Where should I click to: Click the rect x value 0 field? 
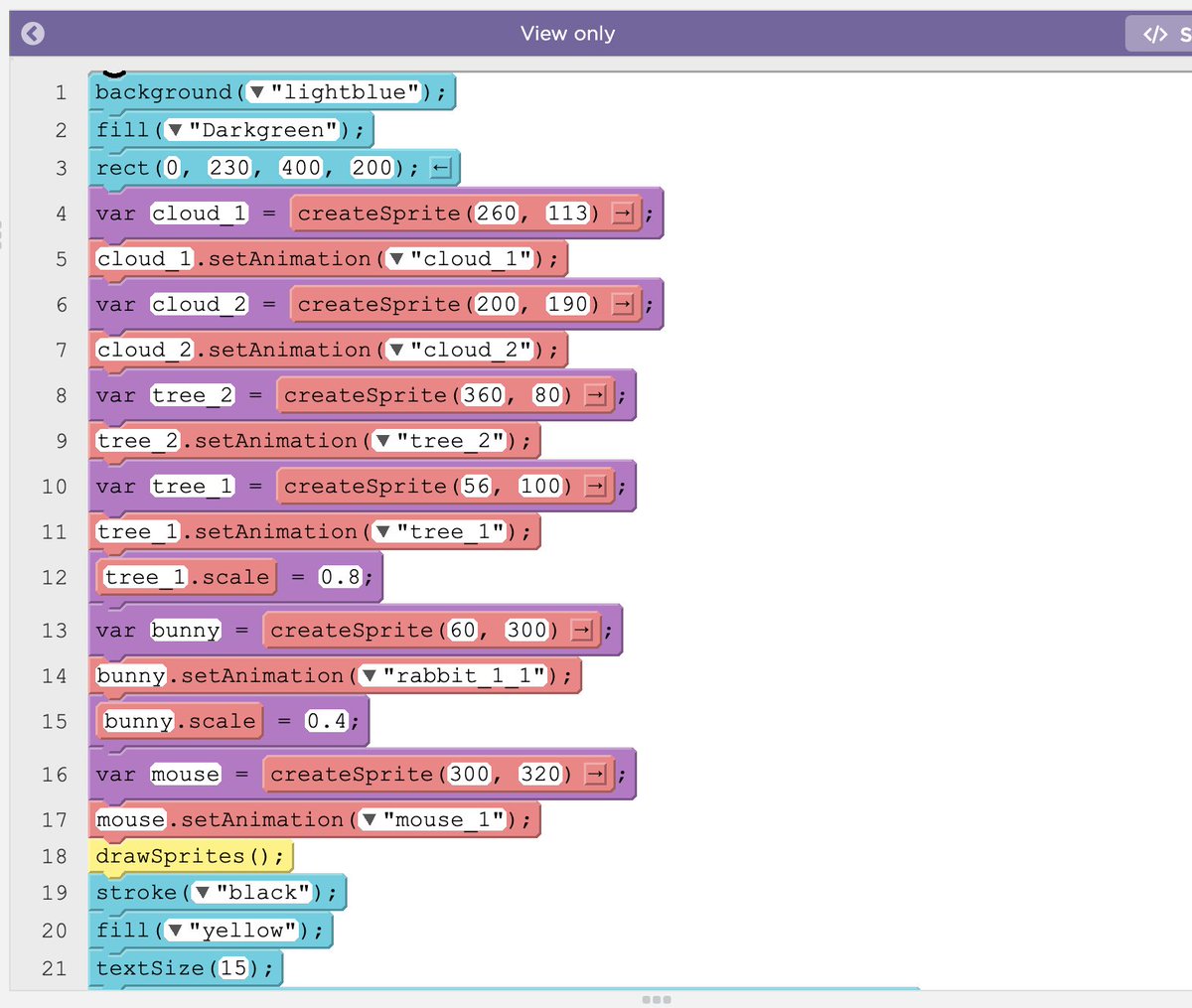(x=173, y=168)
